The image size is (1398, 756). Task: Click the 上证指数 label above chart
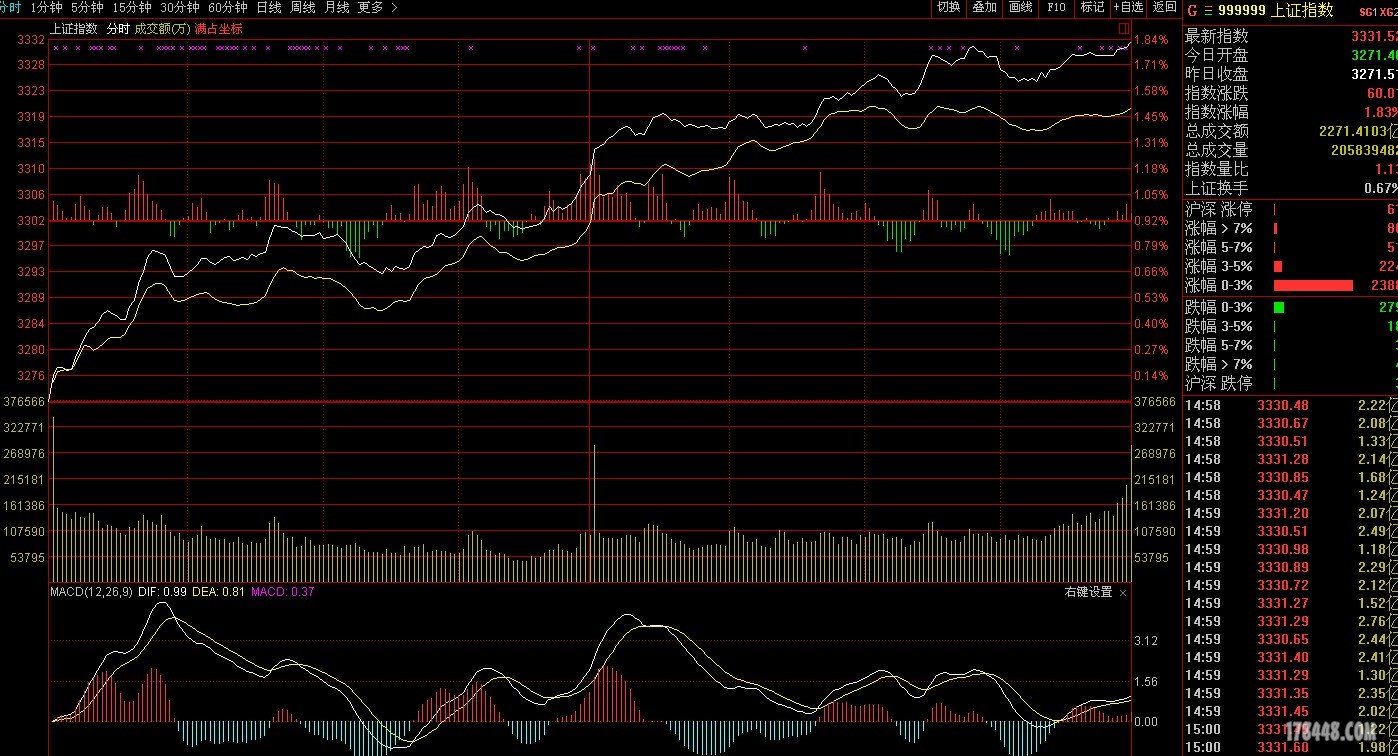point(74,29)
